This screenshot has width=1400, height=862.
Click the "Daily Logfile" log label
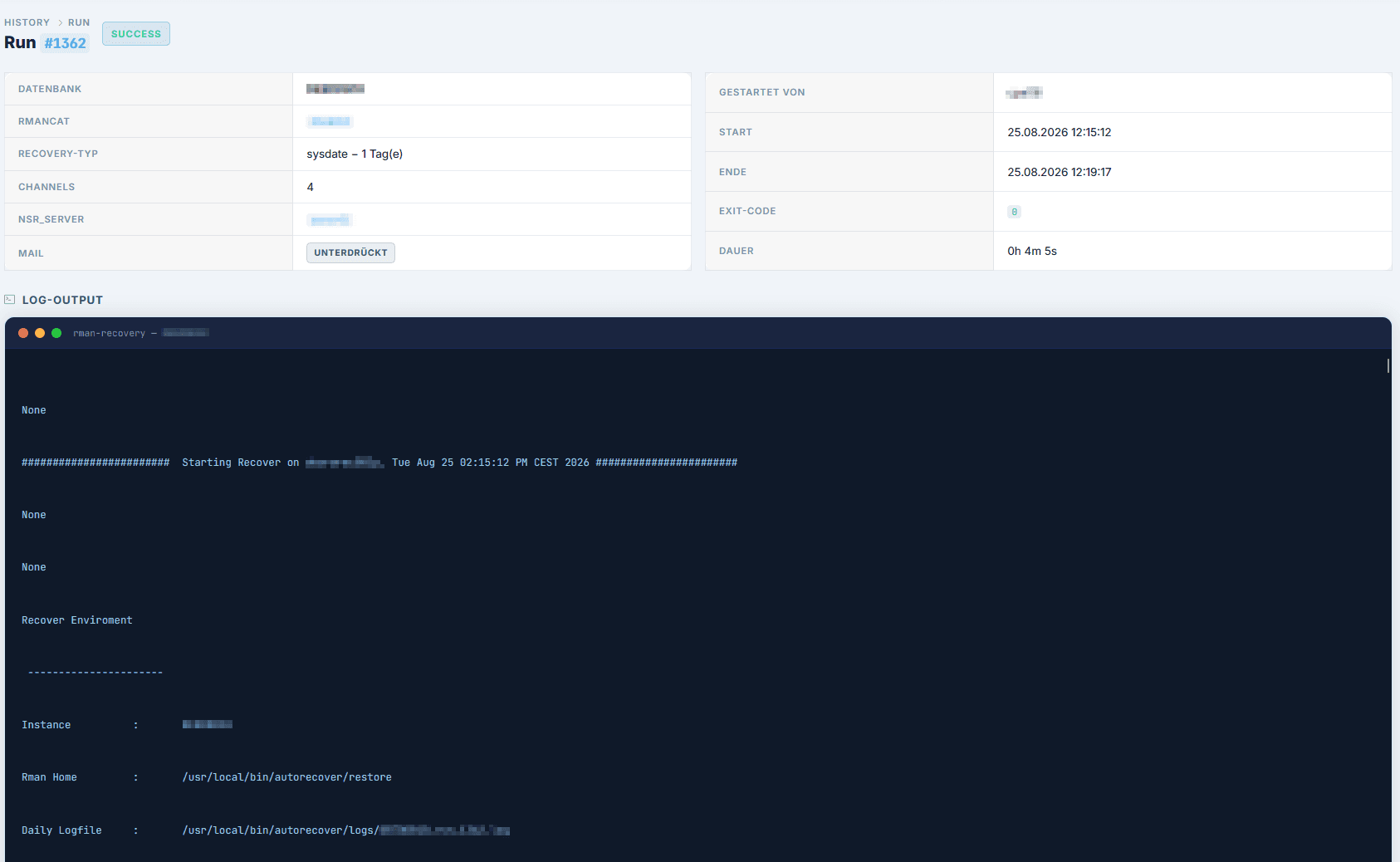tap(61, 830)
